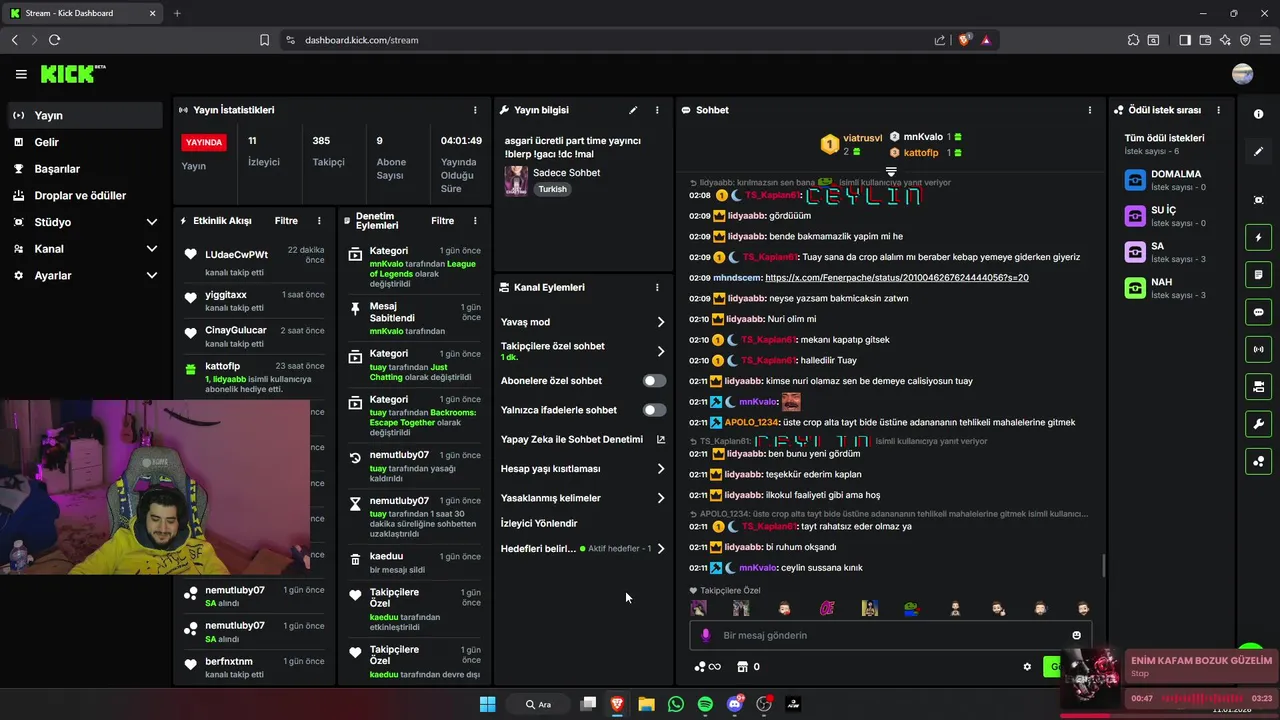
Task: Open a new browser tab
Action: tap(177, 13)
